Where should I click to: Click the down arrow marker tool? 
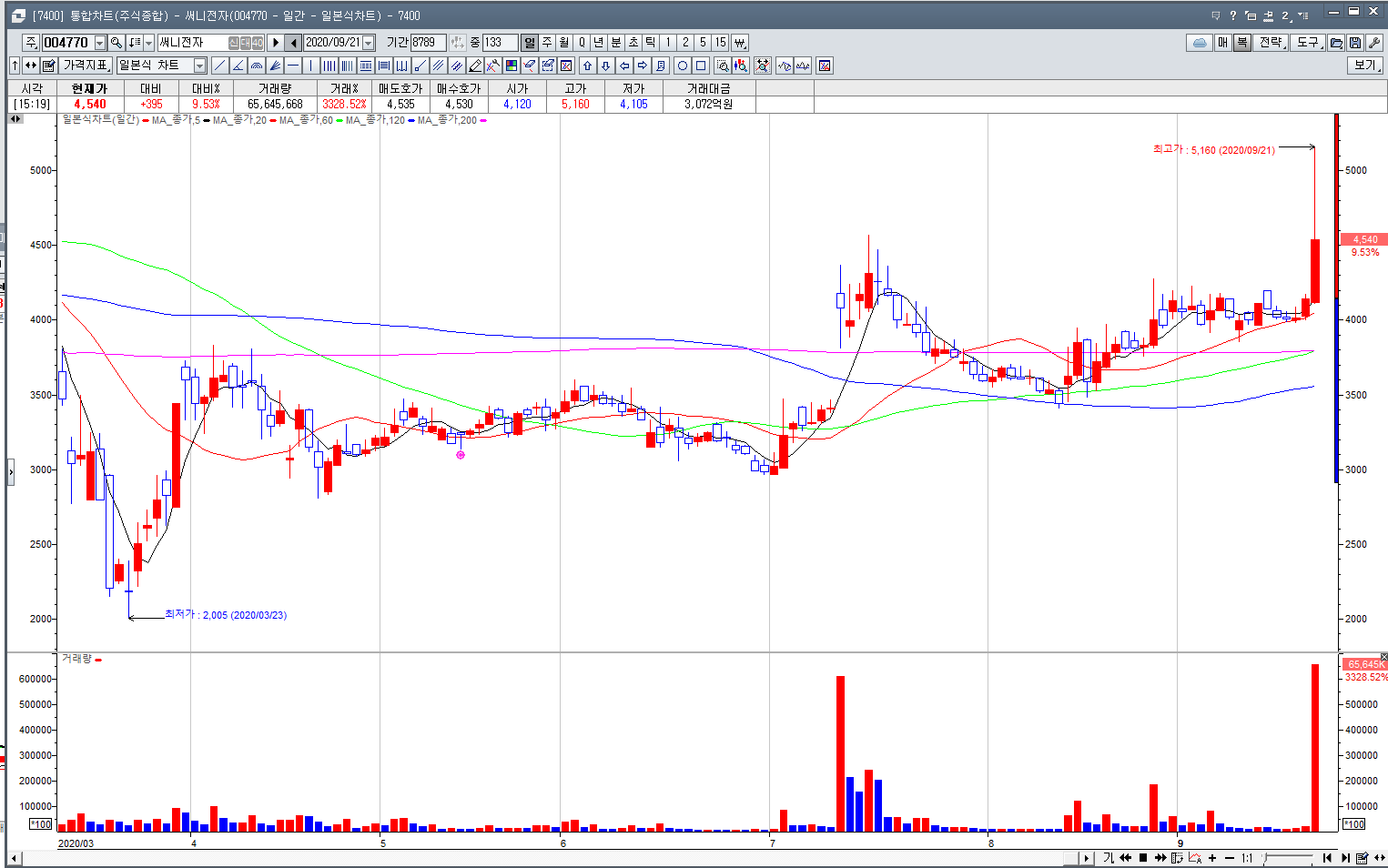(605, 66)
